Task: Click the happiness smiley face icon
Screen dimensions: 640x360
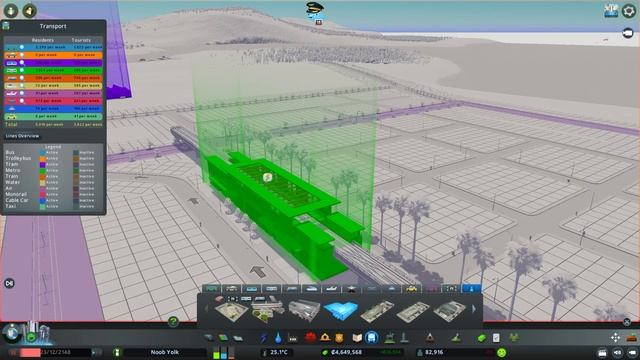Action: [502, 352]
